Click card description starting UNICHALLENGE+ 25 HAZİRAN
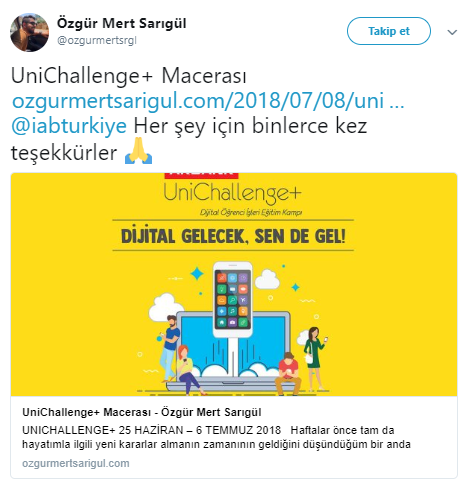This screenshot has width=467, height=483. point(216,437)
